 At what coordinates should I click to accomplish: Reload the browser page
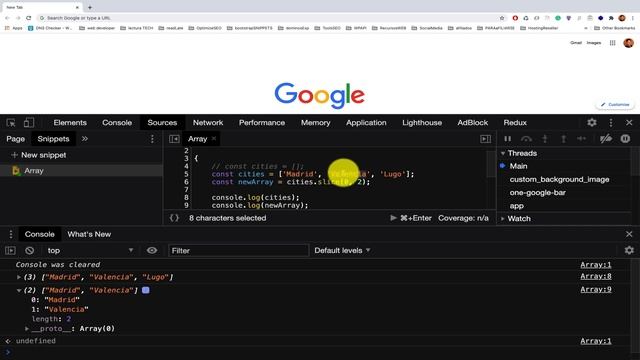pos(29,18)
